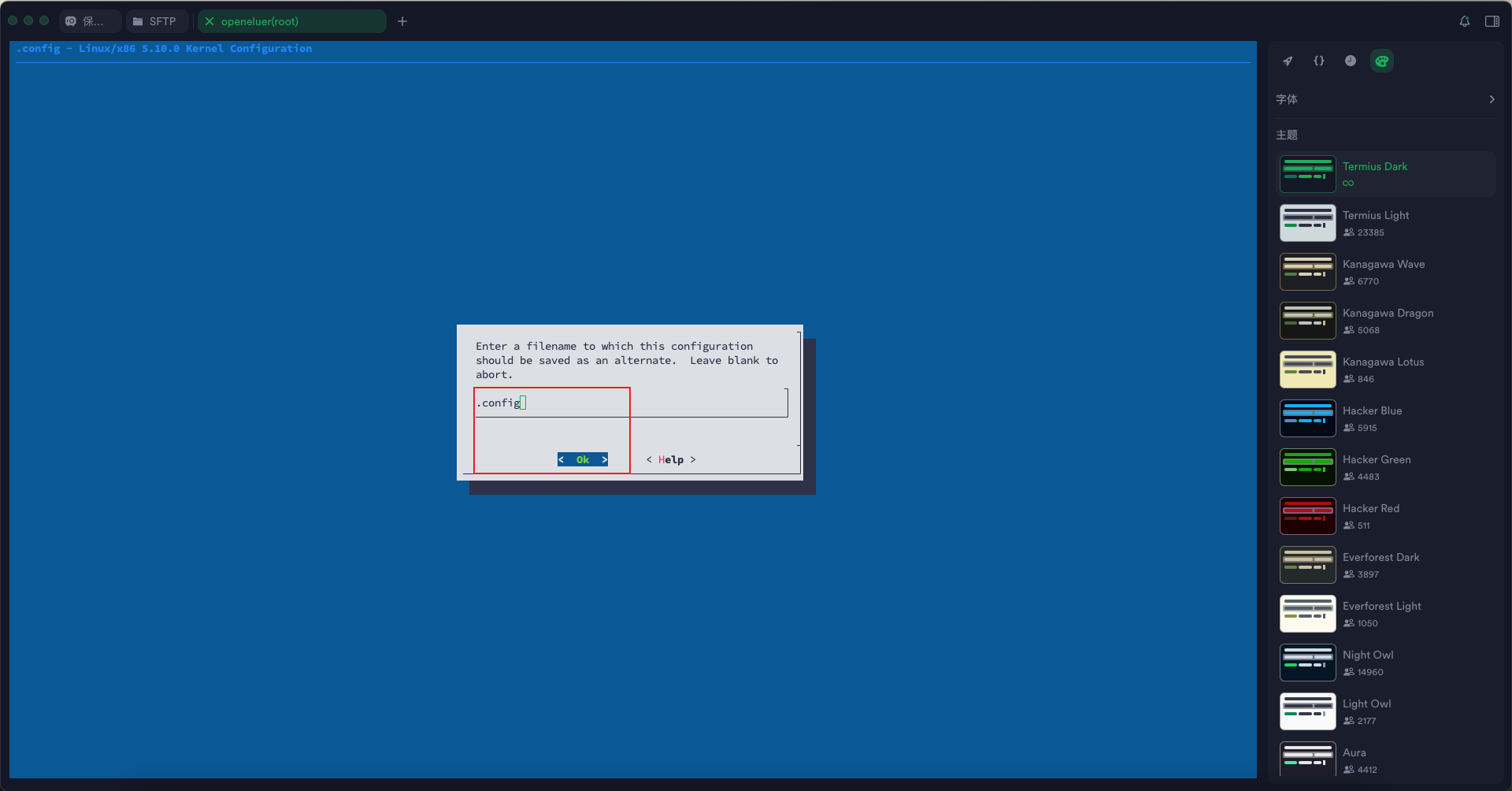Screen dimensions: 1512x791
Task: Toggle the right sidebar panel icon
Action: [x=1492, y=21]
